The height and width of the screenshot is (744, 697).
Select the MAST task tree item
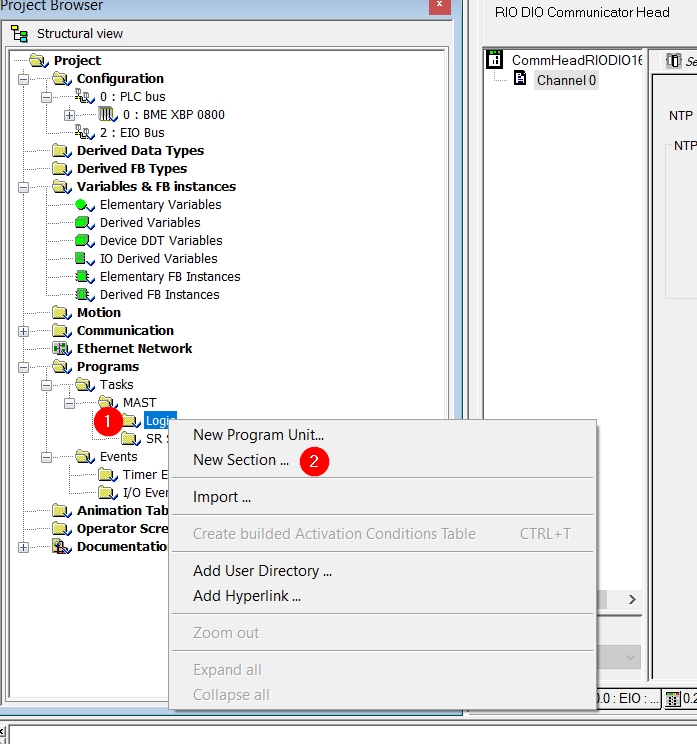pyautogui.click(x=139, y=403)
